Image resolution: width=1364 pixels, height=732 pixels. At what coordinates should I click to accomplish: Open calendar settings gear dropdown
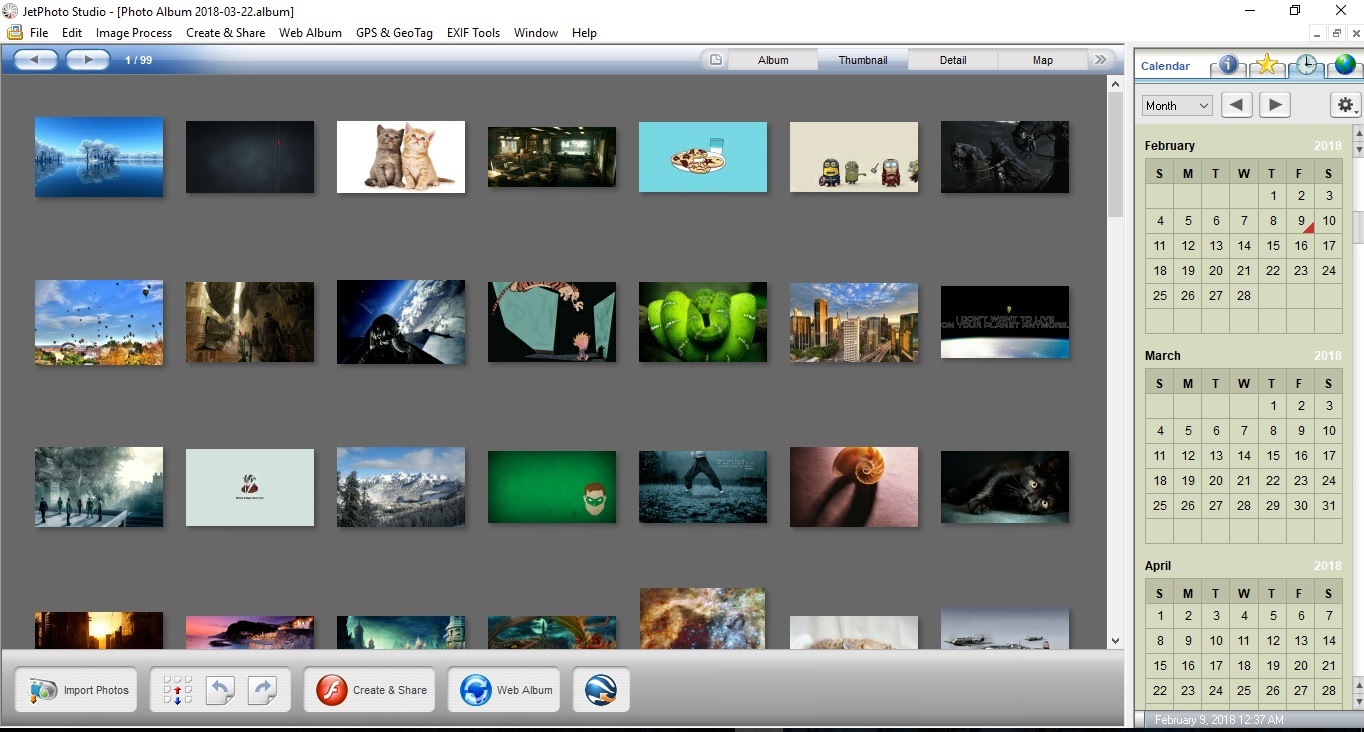[1345, 105]
